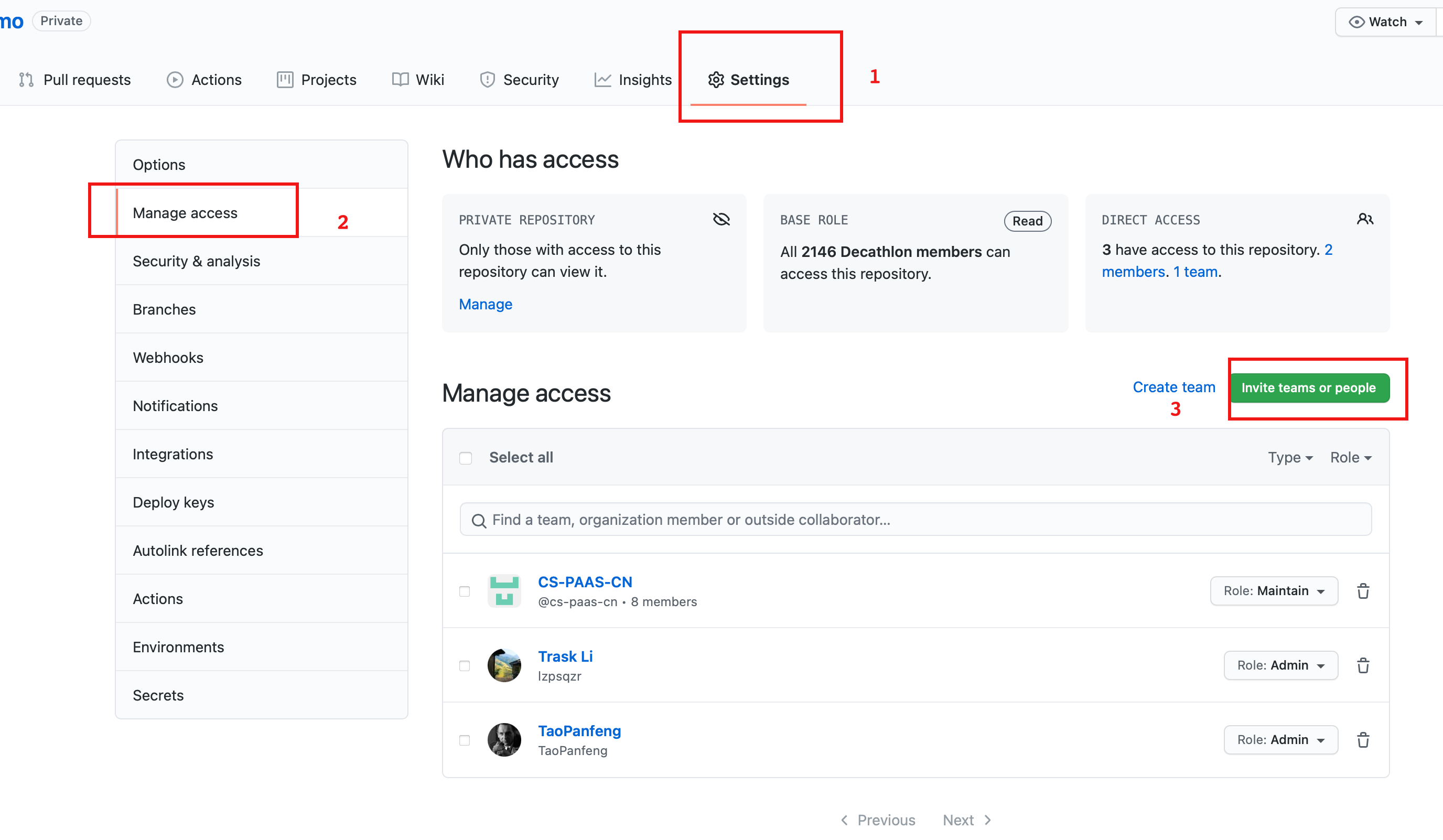The height and width of the screenshot is (840, 1443).
Task: Click Manage link in Private Repository card
Action: point(486,304)
